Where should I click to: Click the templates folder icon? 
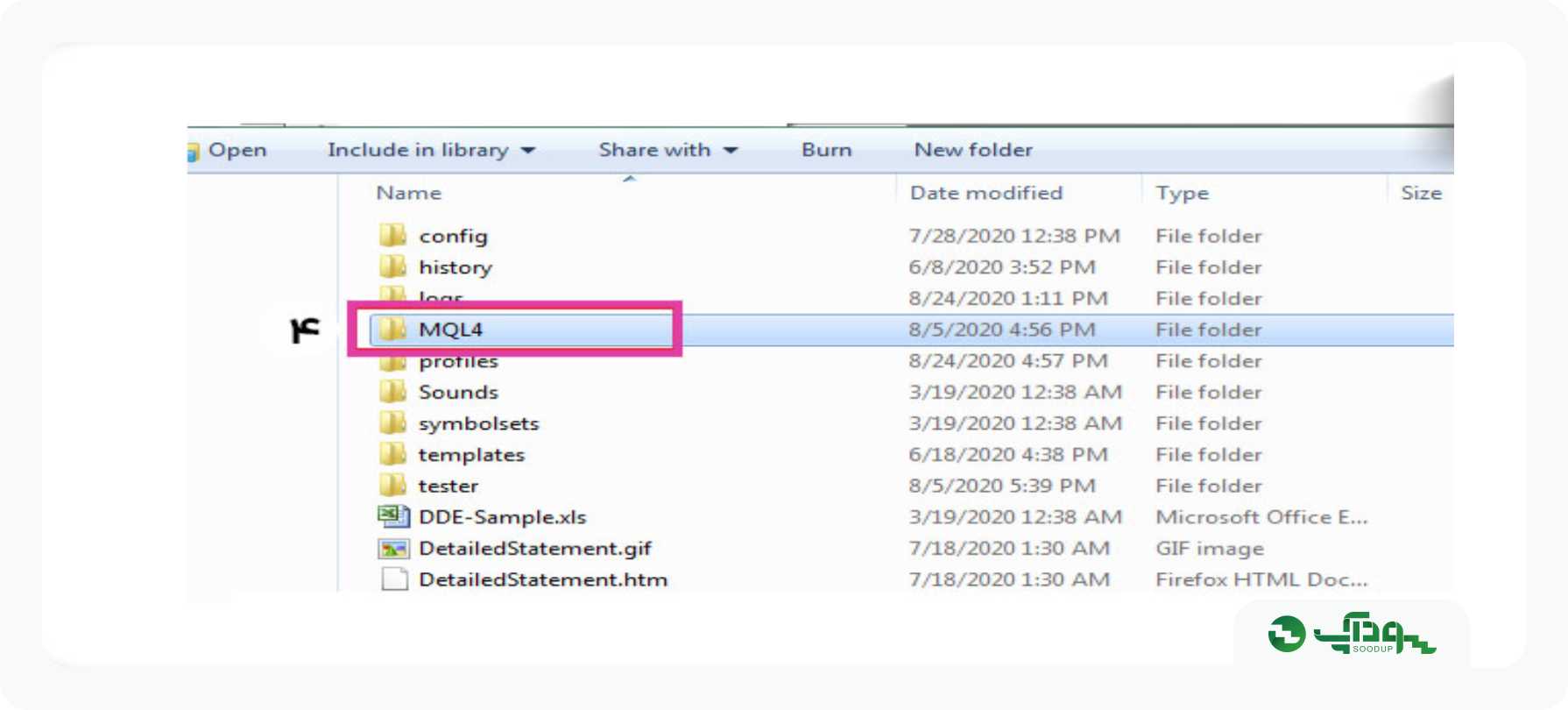pos(393,453)
